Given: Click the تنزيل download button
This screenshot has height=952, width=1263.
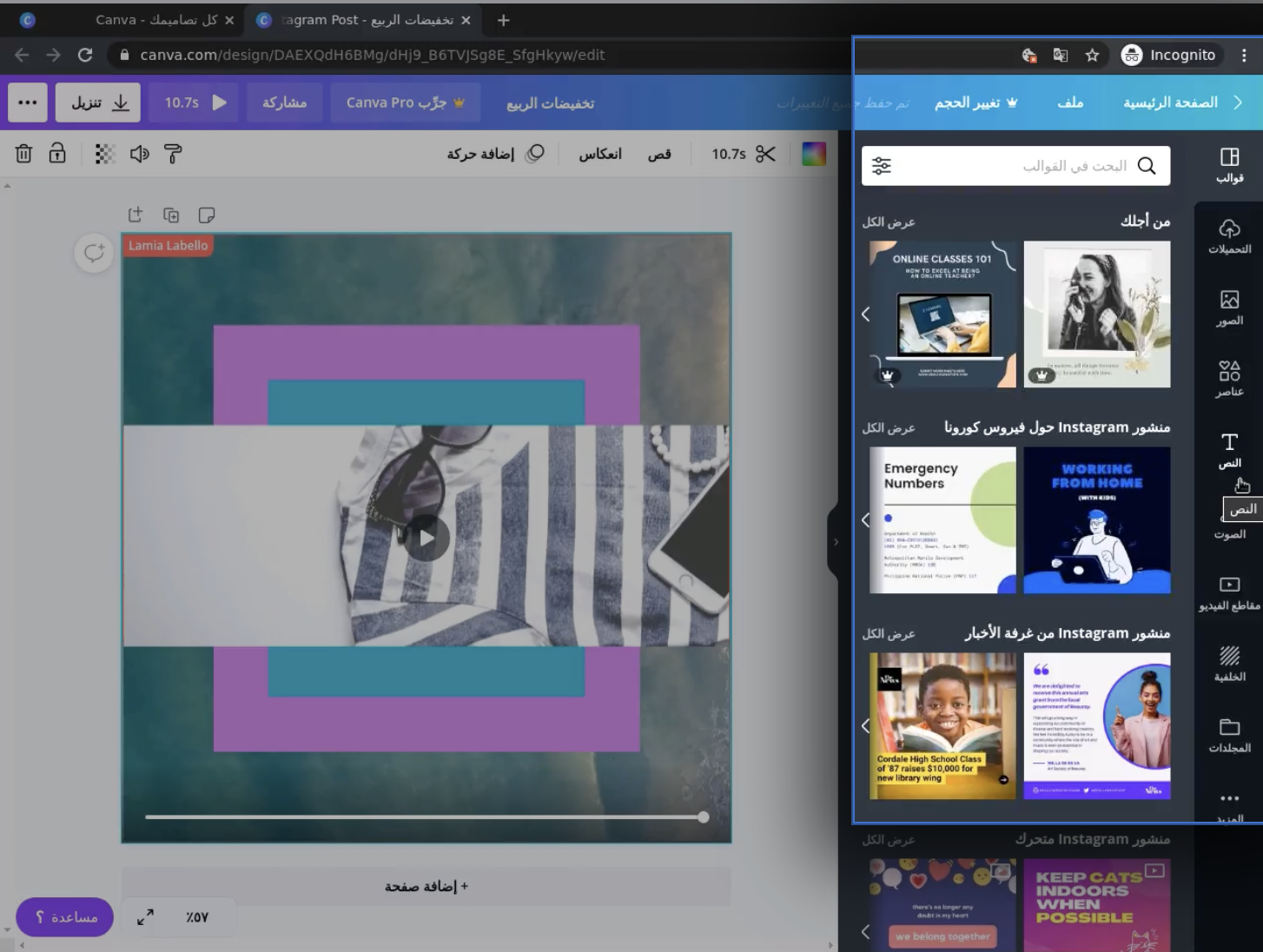Looking at the screenshot, I should [x=99, y=102].
